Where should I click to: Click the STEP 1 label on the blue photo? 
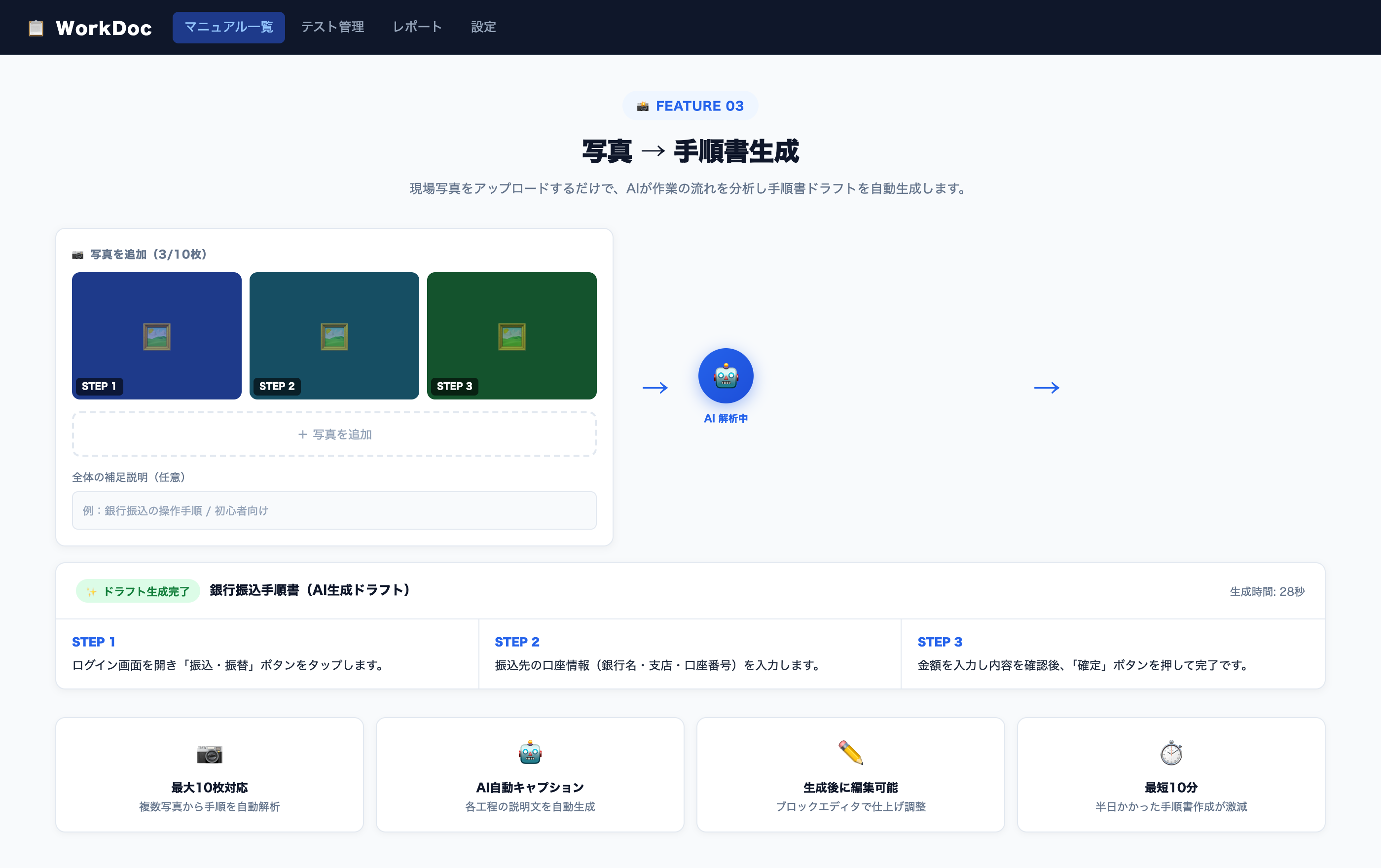click(x=99, y=386)
